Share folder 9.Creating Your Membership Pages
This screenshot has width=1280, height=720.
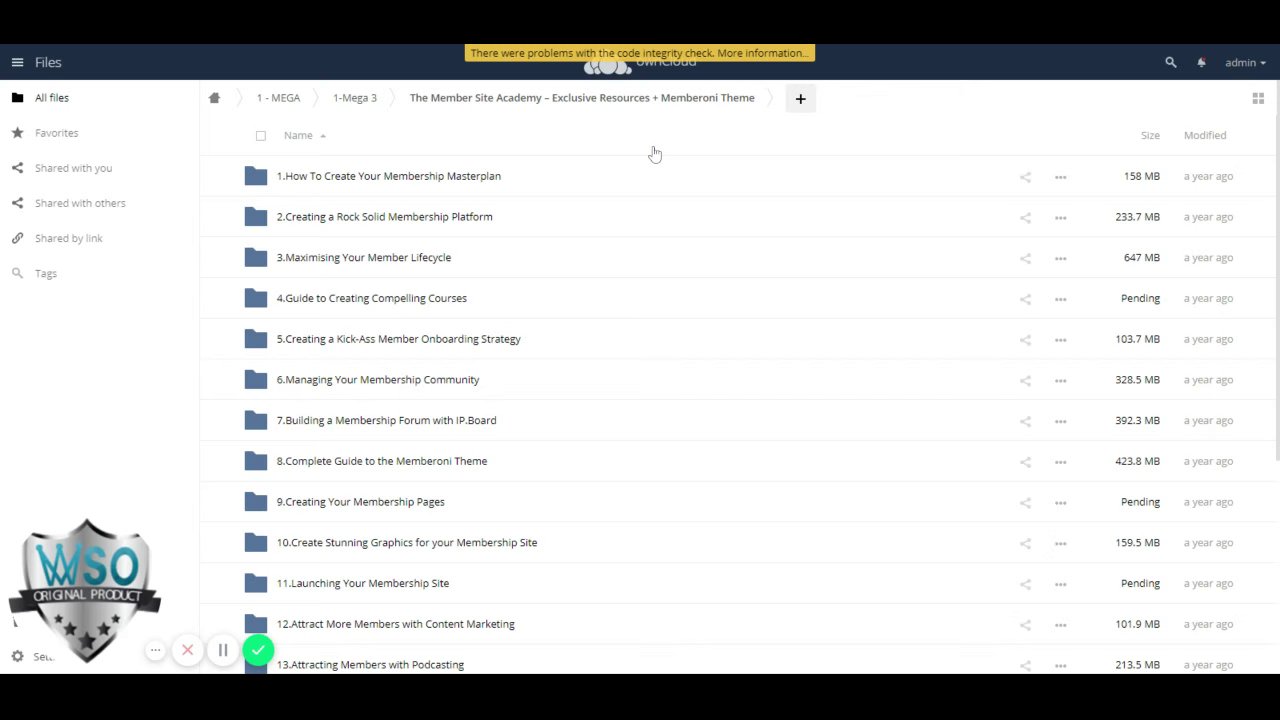point(1025,503)
